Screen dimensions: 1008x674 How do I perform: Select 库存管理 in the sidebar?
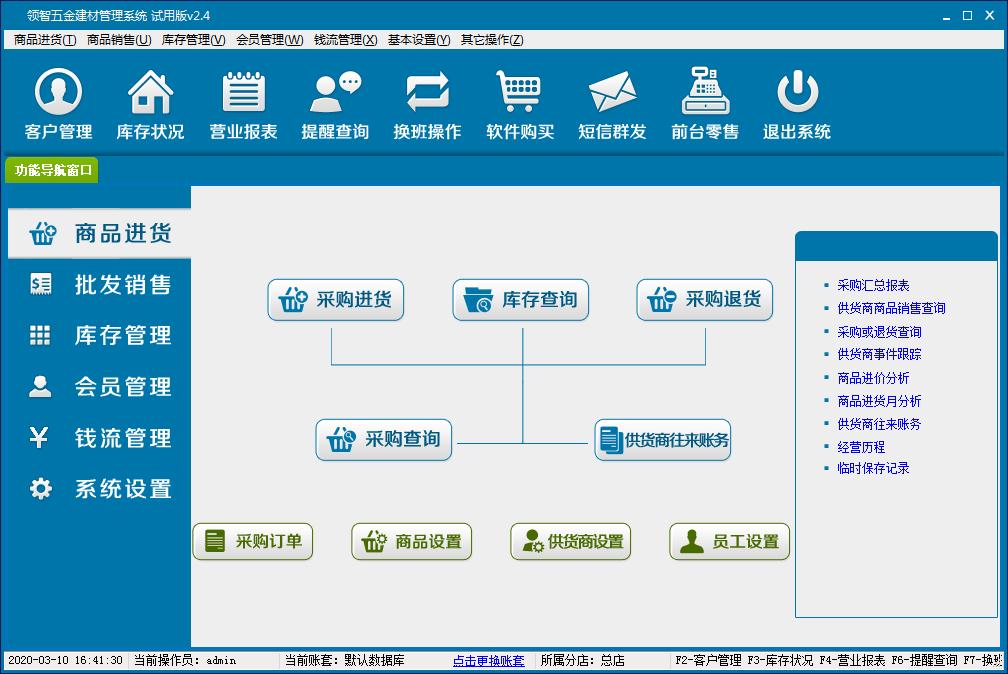pyautogui.click(x=100, y=335)
